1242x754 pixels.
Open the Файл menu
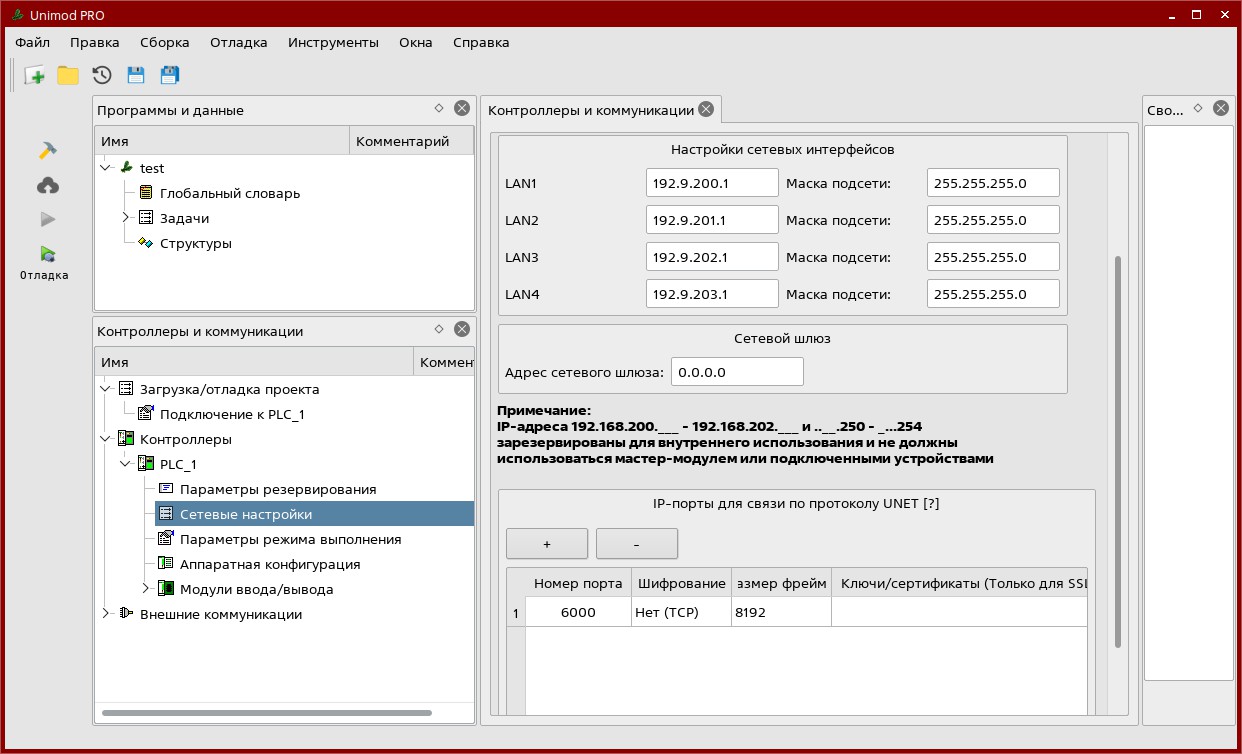pyautogui.click(x=33, y=42)
